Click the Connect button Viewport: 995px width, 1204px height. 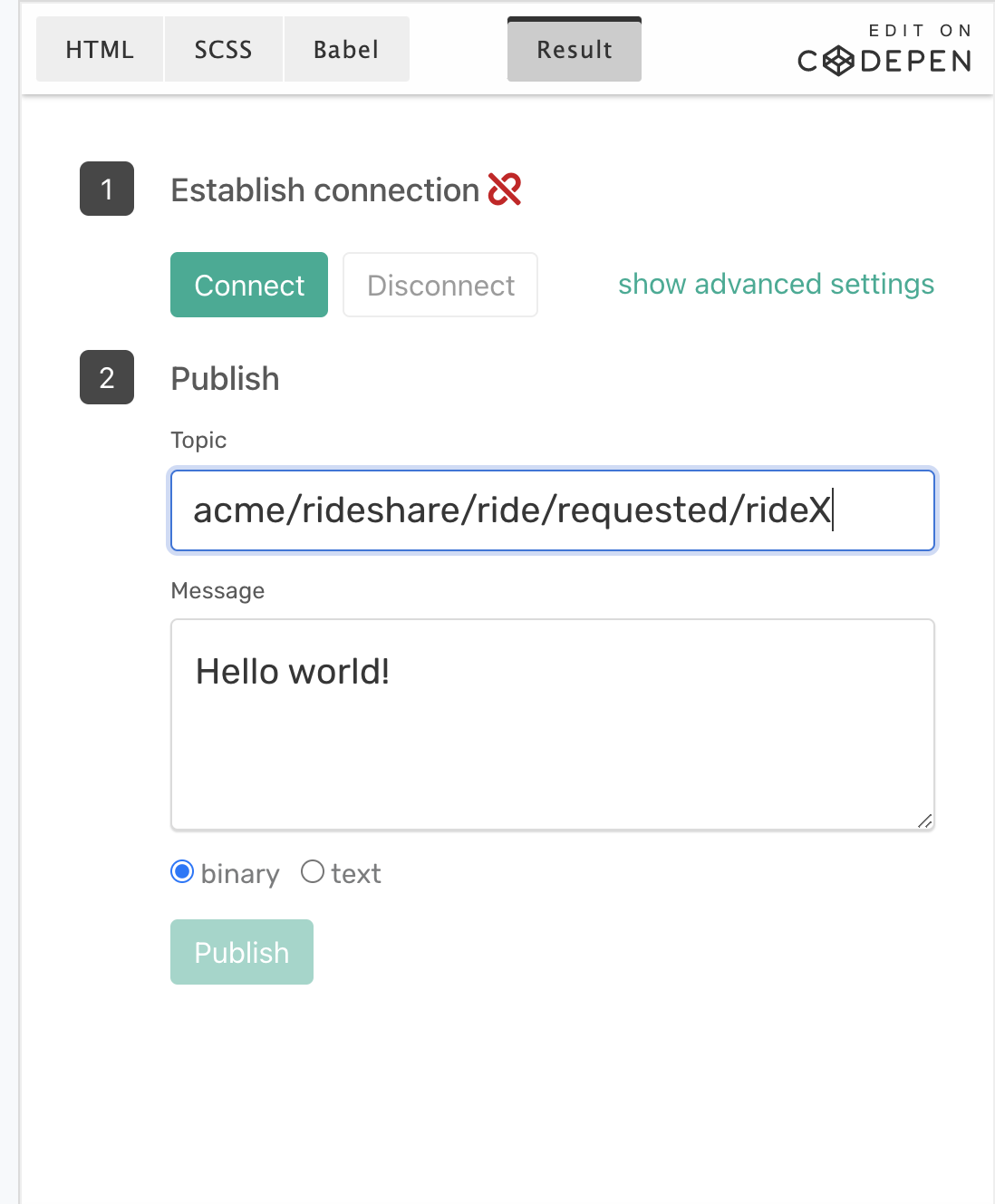point(248,285)
